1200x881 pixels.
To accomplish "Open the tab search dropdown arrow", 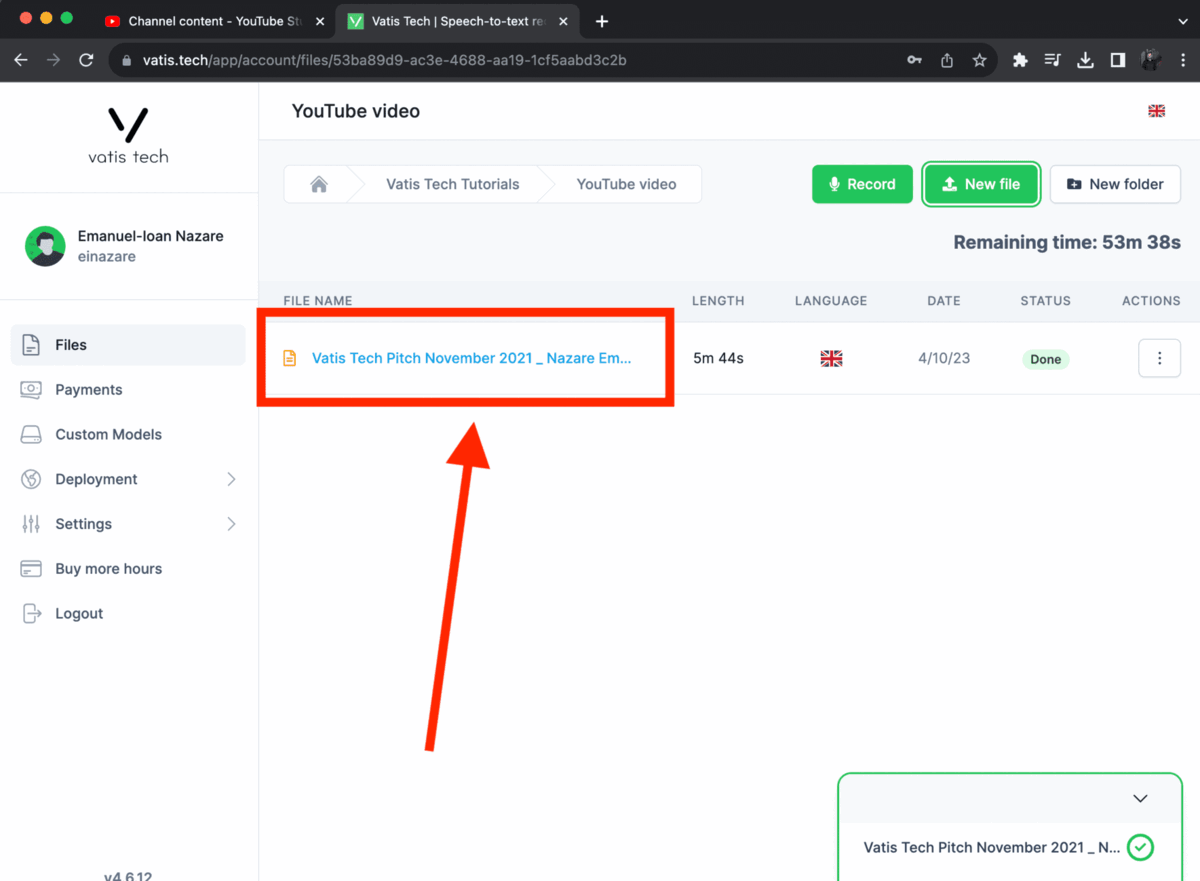I will click(x=1183, y=21).
